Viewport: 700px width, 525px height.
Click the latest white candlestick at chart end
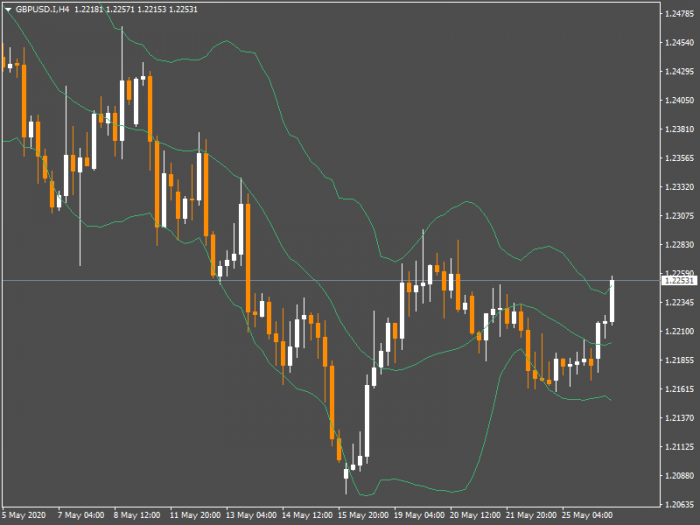point(612,300)
